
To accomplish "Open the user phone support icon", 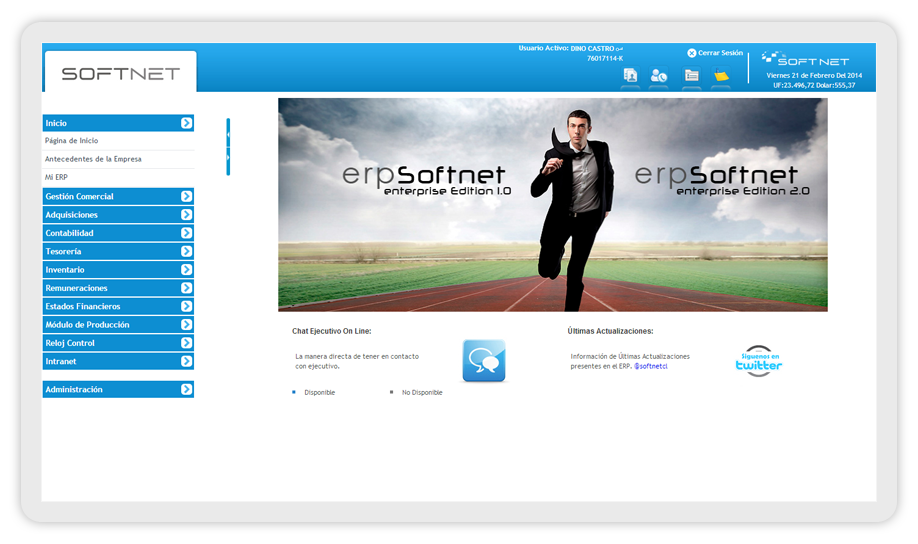I will point(659,75).
